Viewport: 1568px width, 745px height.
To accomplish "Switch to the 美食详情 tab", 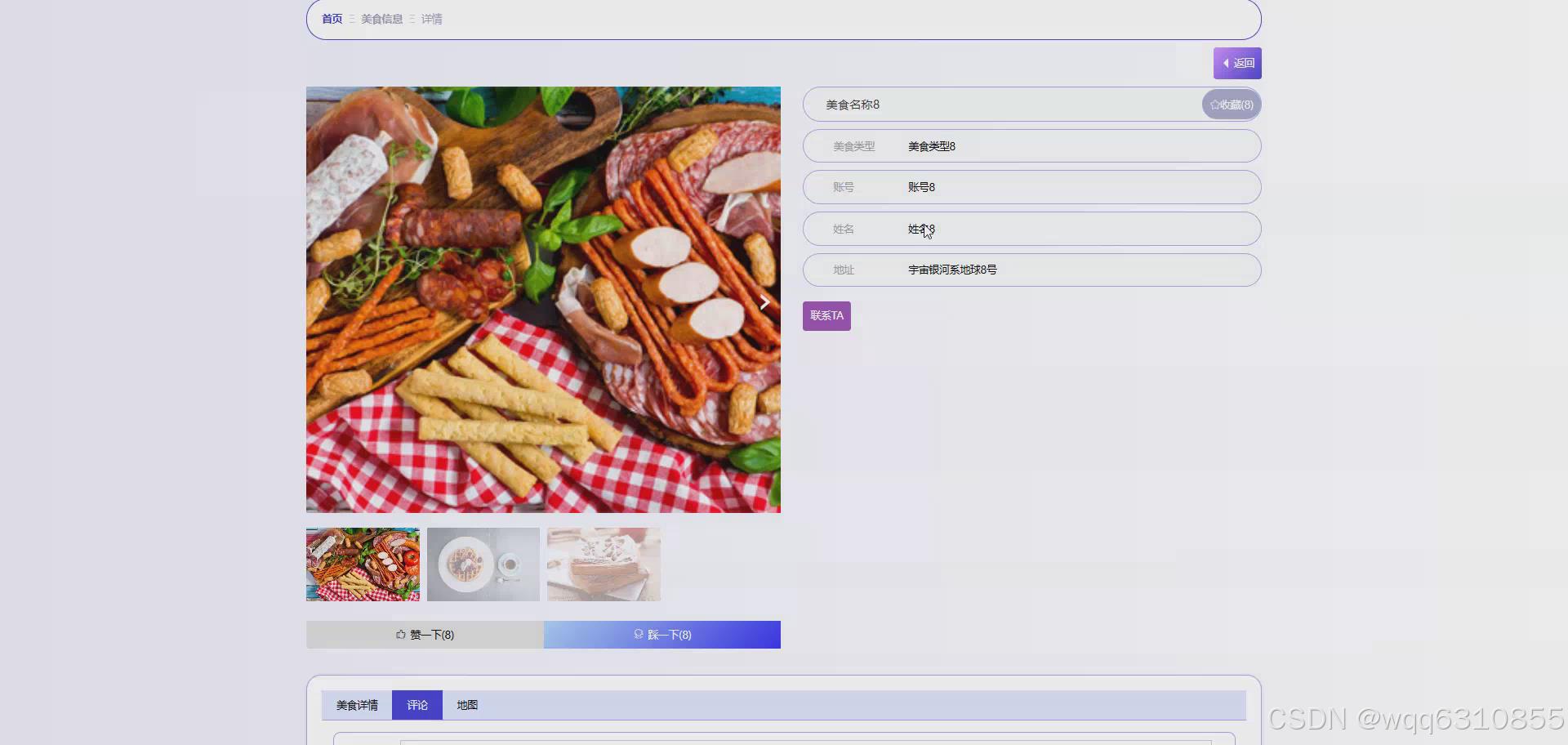I will pyautogui.click(x=357, y=705).
